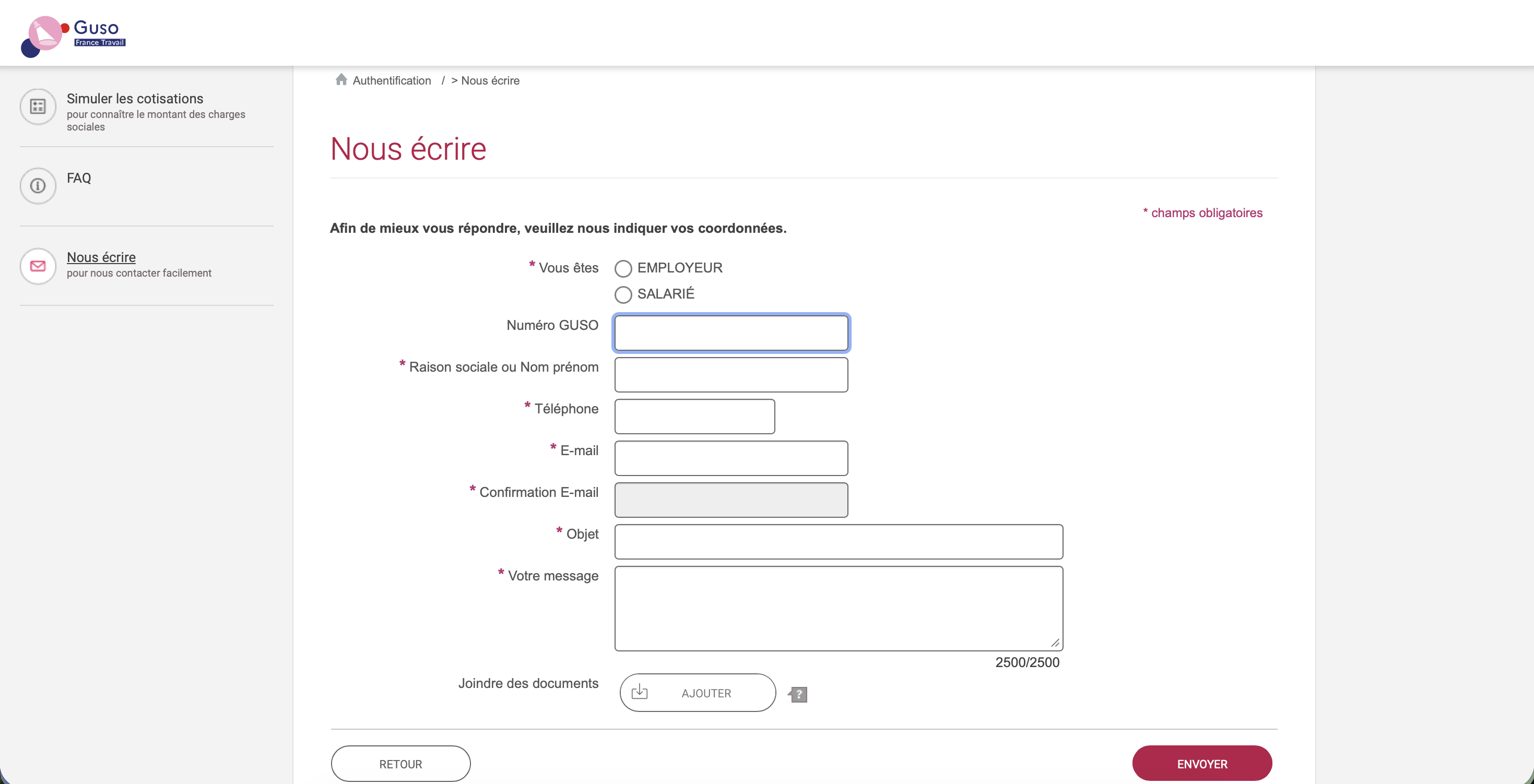Click the help question mark icon near Ajouter
Viewport: 1534px width, 784px height.
(x=797, y=694)
